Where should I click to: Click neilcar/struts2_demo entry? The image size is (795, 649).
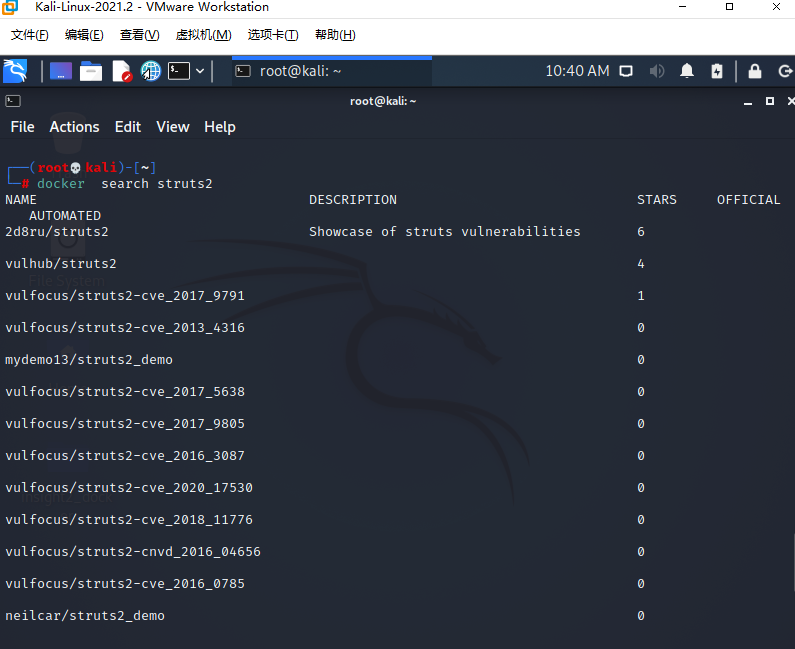pyautogui.click(x=85, y=616)
